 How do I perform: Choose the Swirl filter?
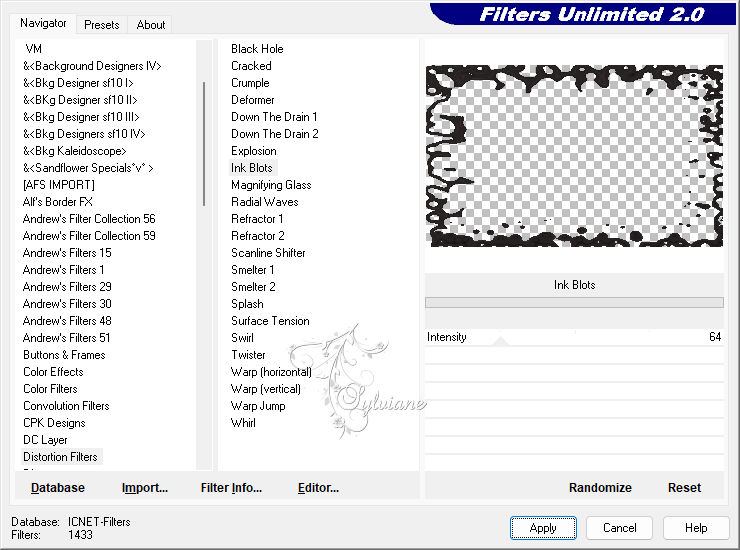(242, 338)
